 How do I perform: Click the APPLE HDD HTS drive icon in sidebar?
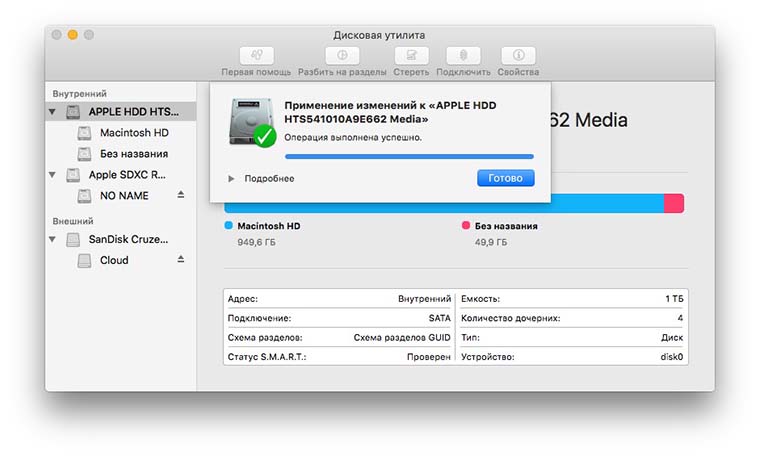[x=73, y=112]
